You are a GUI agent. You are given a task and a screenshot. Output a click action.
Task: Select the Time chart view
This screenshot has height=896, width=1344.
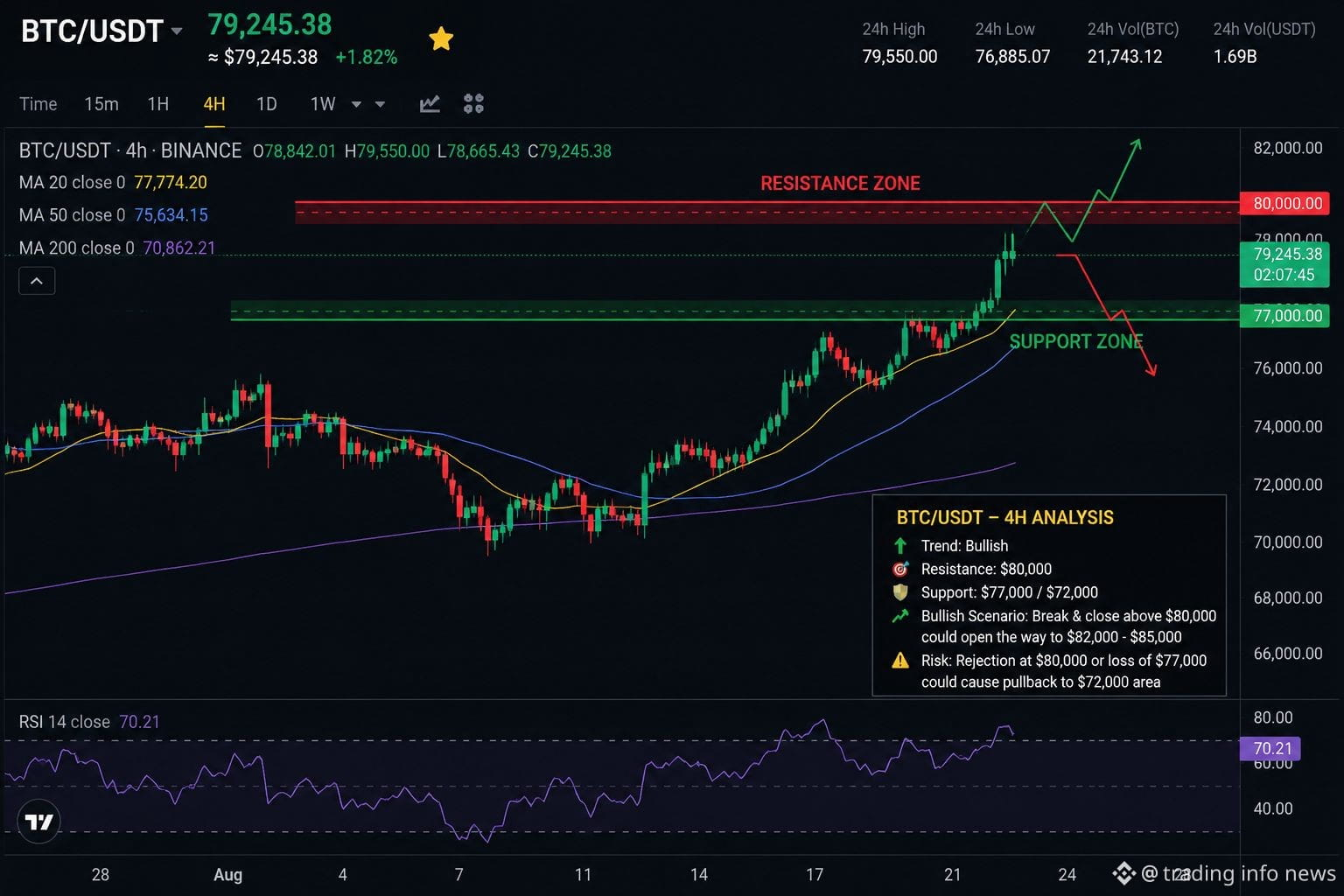pyautogui.click(x=38, y=104)
